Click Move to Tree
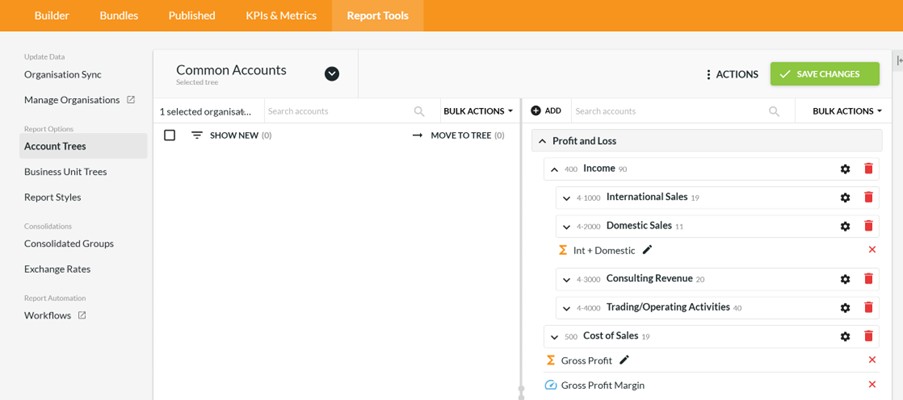This screenshot has width=903, height=400. pyautogui.click(x=458, y=135)
